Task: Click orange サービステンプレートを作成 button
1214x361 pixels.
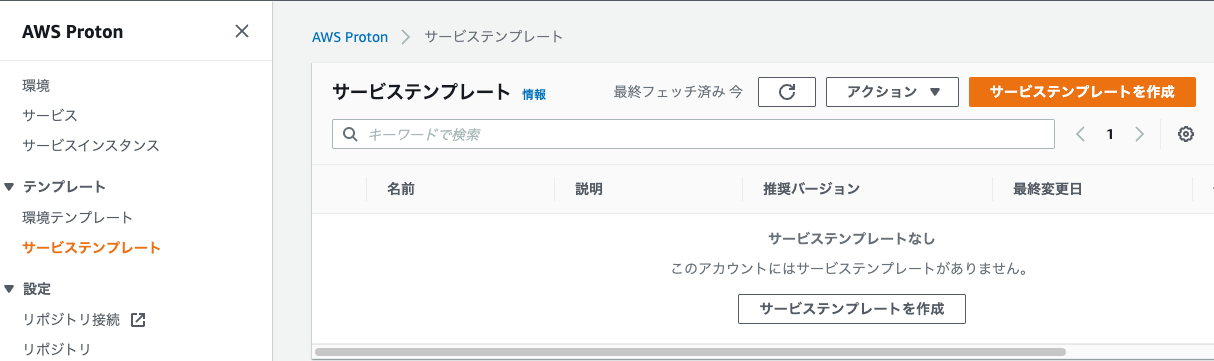Action: (1082, 91)
